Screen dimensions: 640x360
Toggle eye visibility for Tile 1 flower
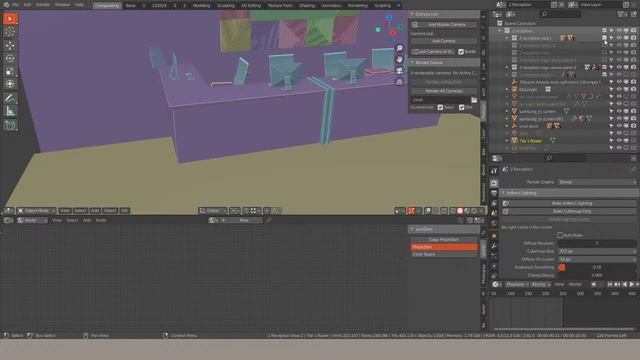[619, 141]
